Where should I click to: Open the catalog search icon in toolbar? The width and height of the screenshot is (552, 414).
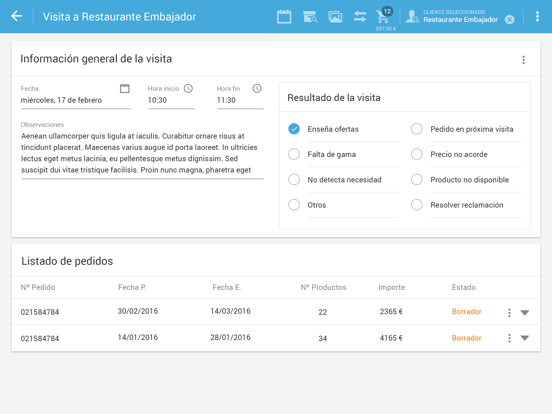pos(310,17)
